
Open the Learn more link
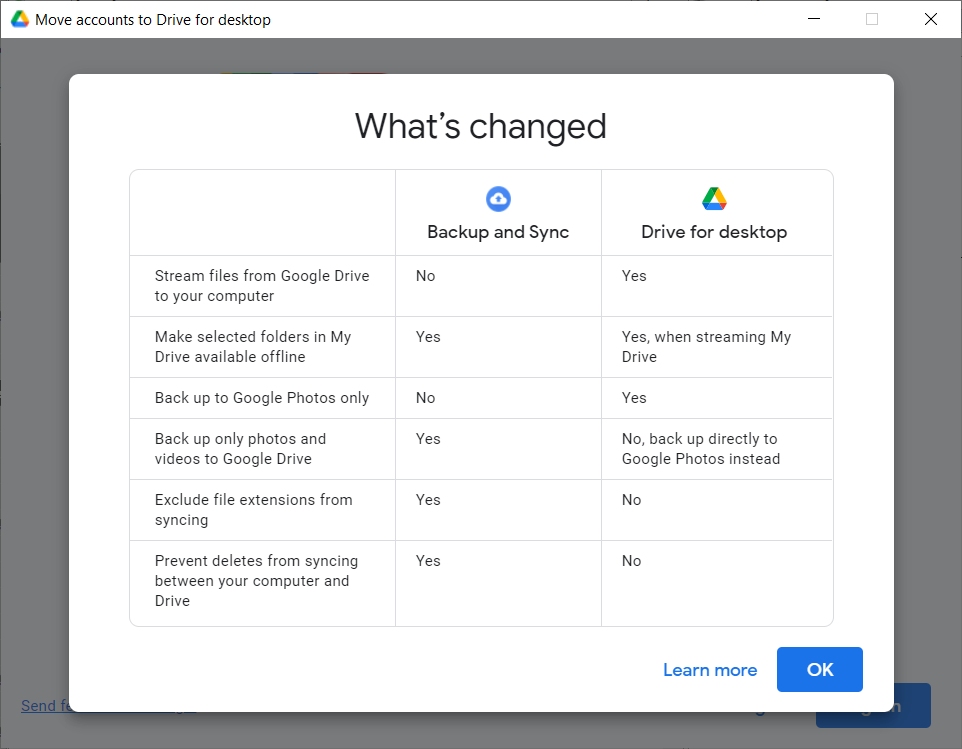710,670
